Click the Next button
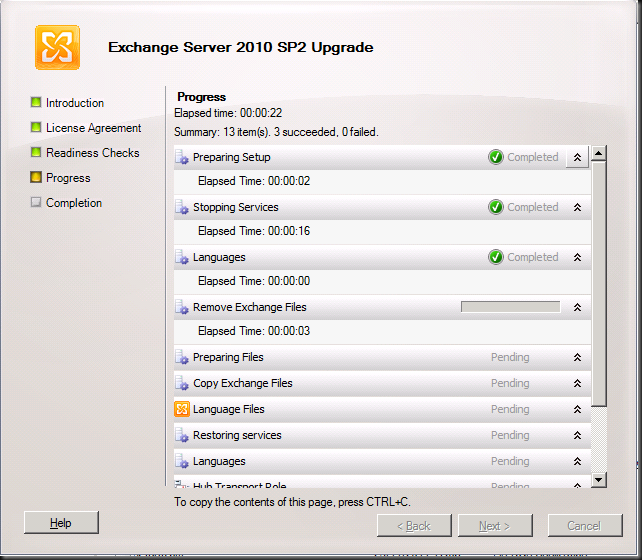This screenshot has height=560, width=642. (x=495, y=526)
